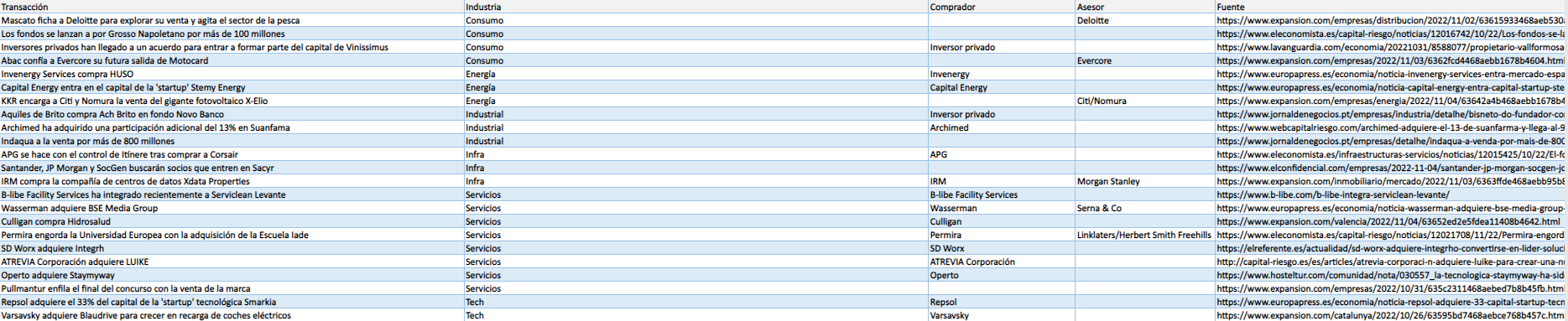Select the Vinissimus inversores privados cell

pos(232,47)
